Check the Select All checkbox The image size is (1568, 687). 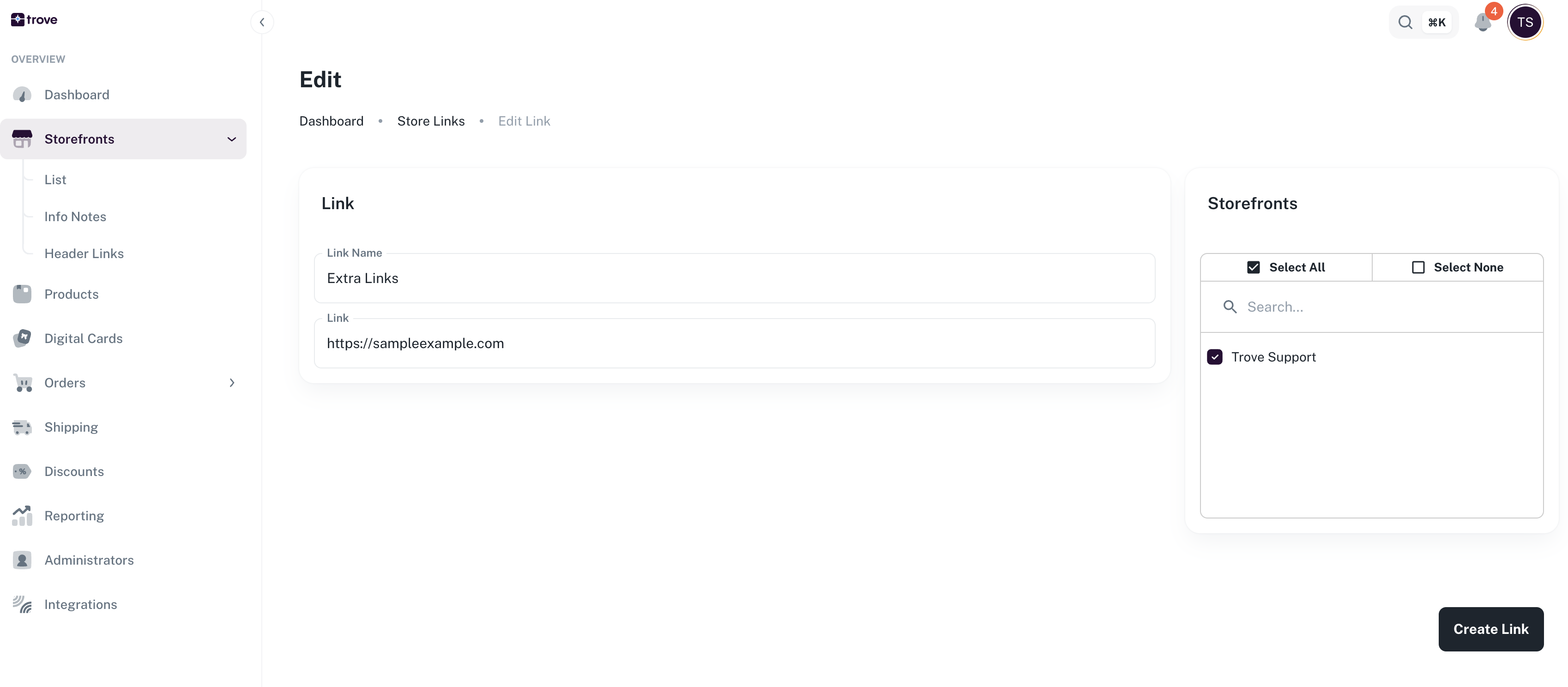pos(1253,267)
